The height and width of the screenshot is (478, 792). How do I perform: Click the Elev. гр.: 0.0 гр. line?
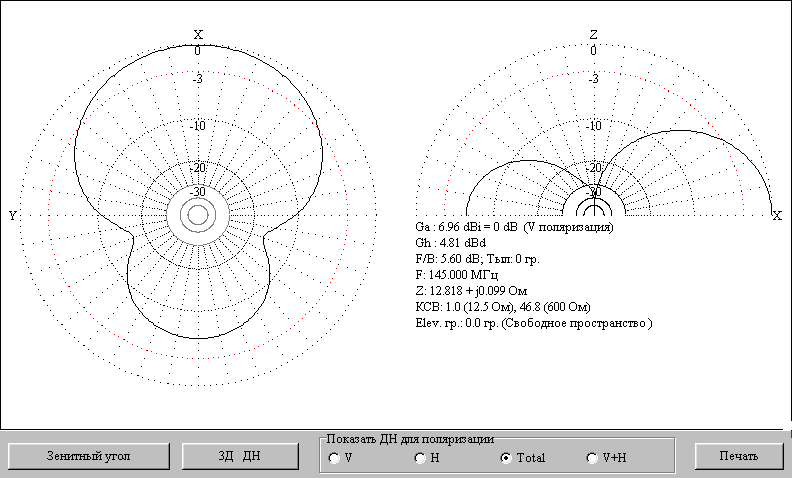tap(533, 323)
